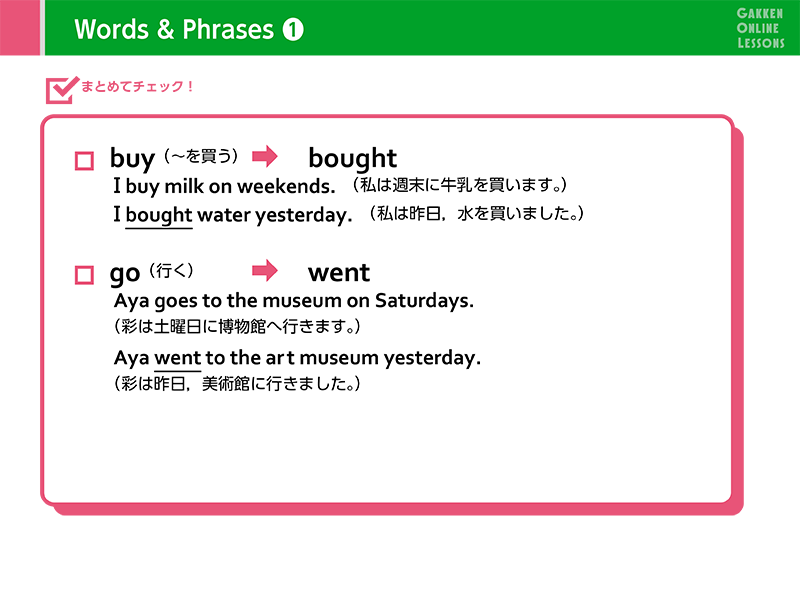The width and height of the screenshot is (800, 600).
Task: Click the translation 彩は昨日、美術館に行きました
Action: pos(237,384)
